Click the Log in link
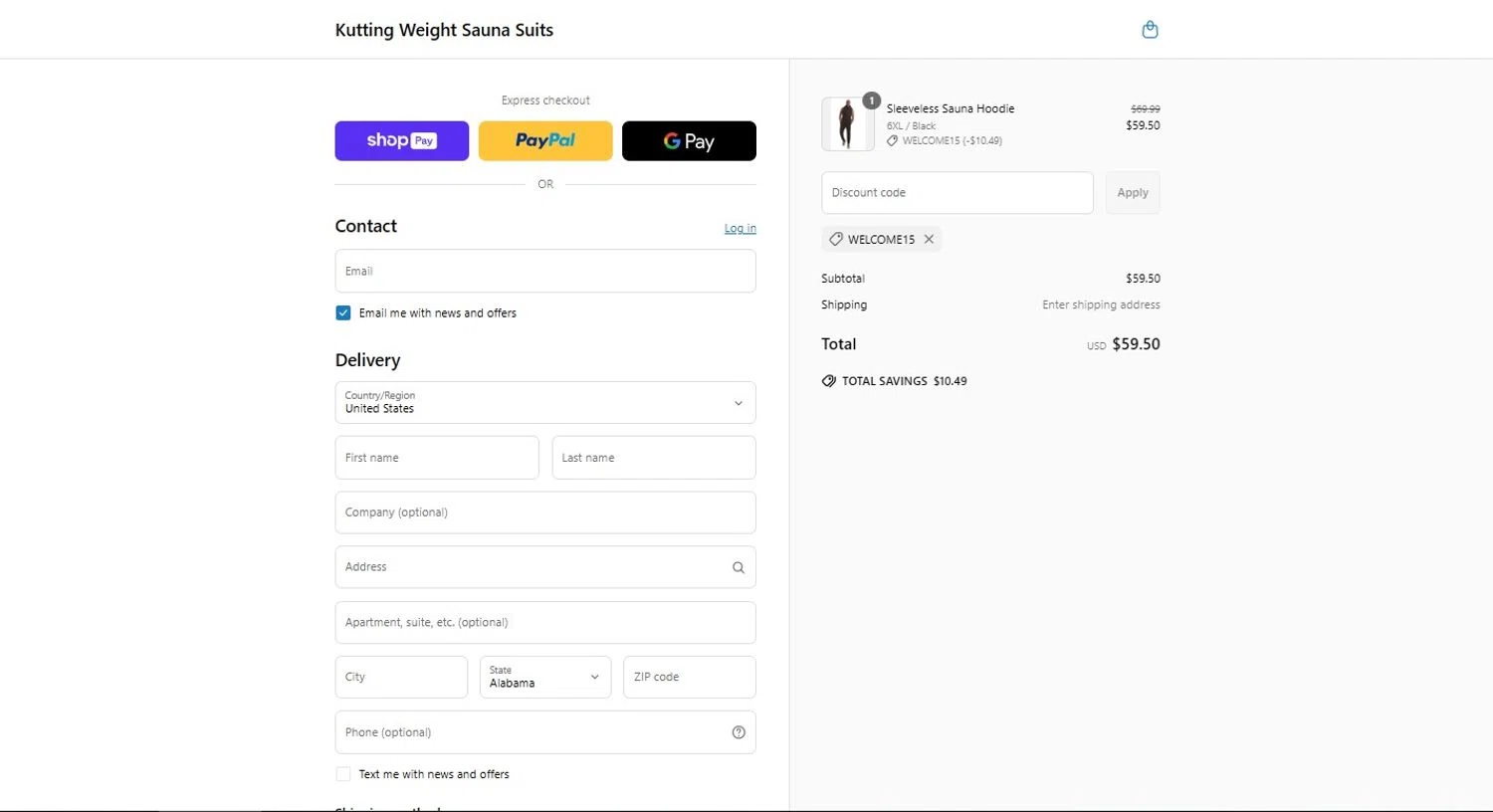The height and width of the screenshot is (812, 1493). point(740,229)
